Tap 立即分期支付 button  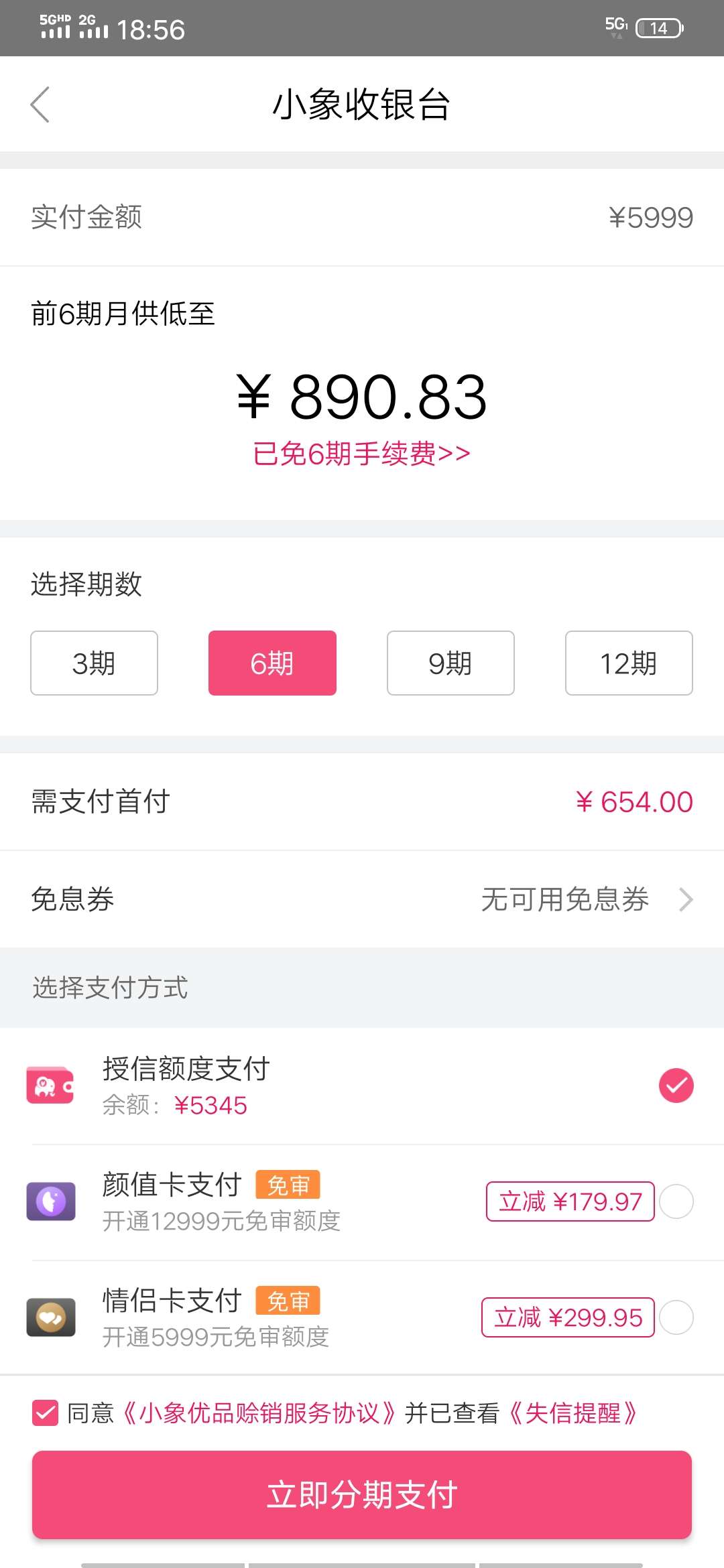(362, 1494)
